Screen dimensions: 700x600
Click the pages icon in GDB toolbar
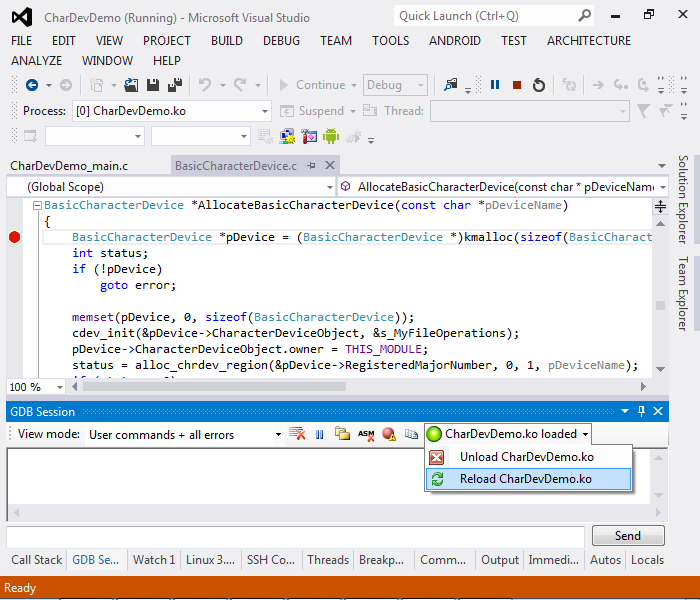click(411, 434)
